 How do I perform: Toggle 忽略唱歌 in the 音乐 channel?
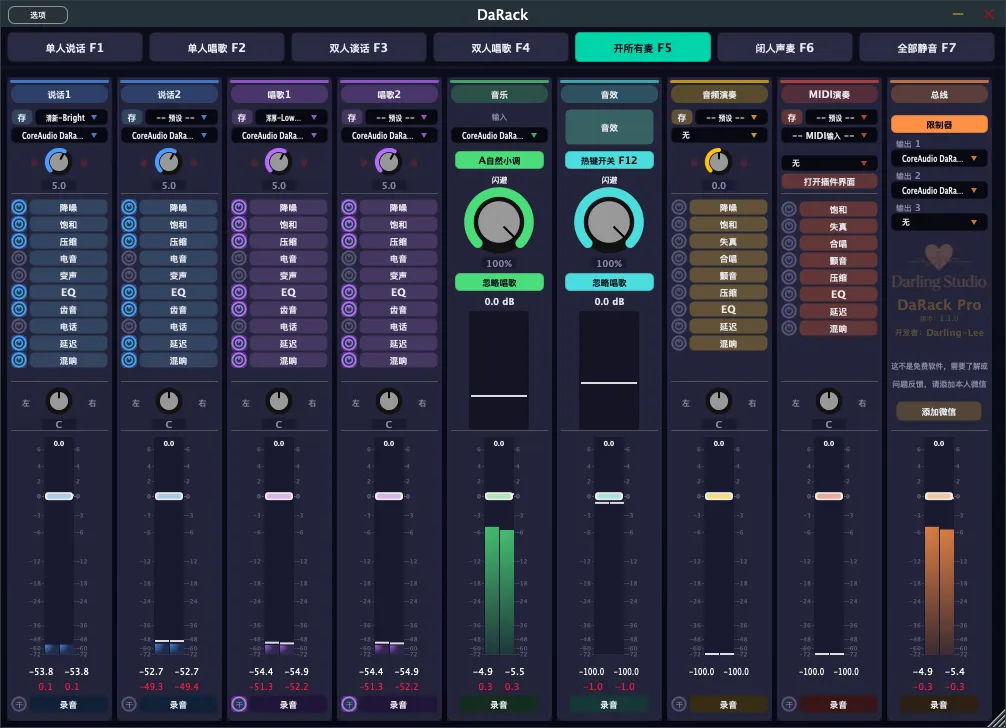click(499, 282)
